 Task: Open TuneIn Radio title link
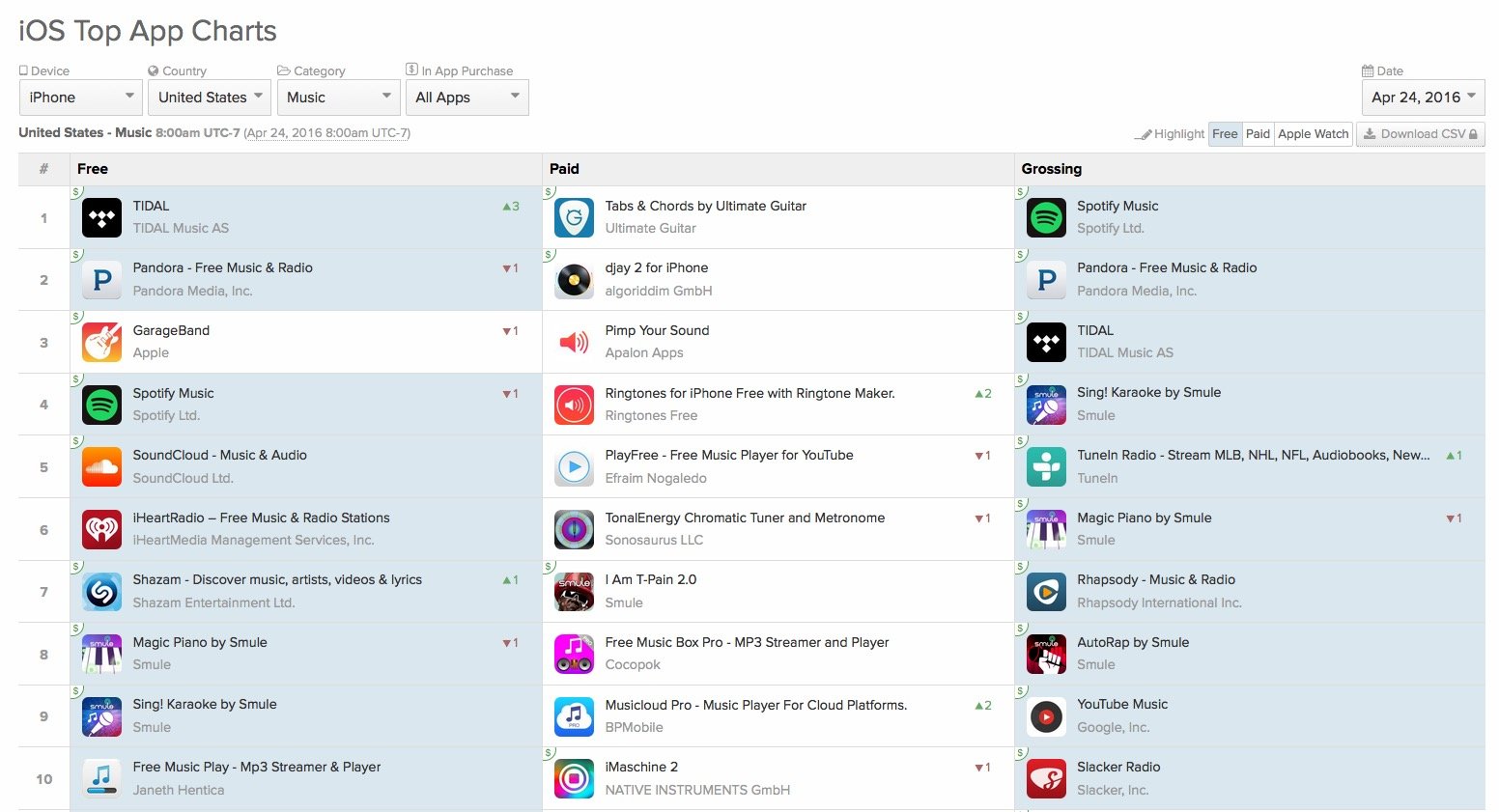coord(1253,455)
